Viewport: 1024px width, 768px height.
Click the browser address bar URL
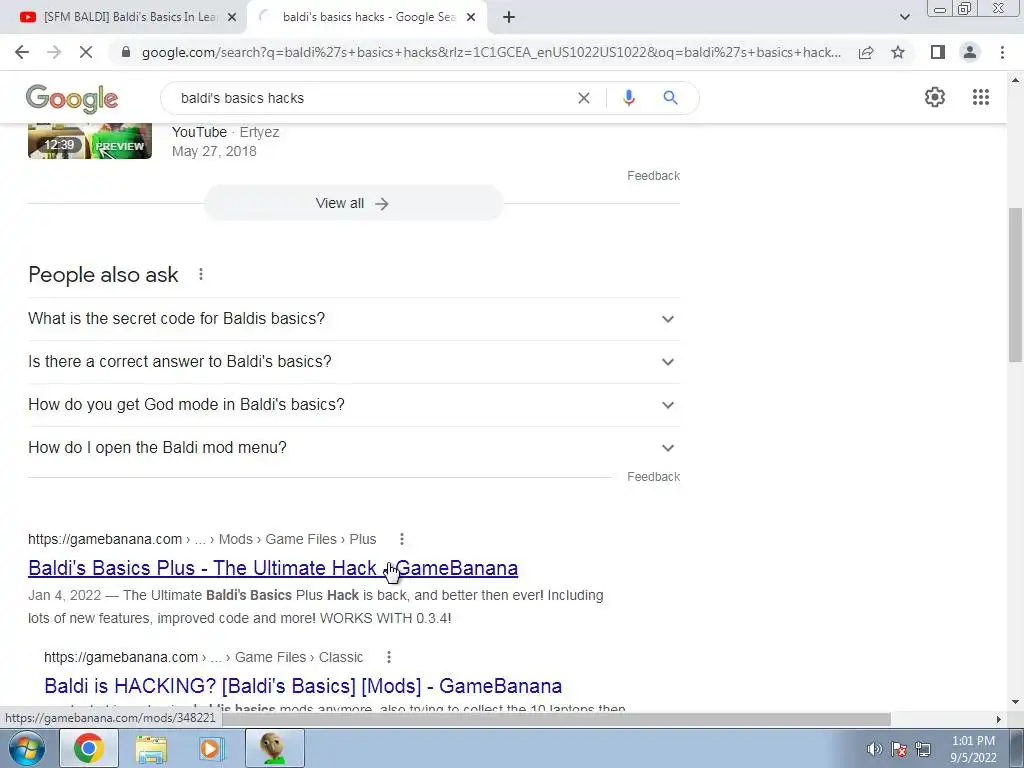(491, 52)
